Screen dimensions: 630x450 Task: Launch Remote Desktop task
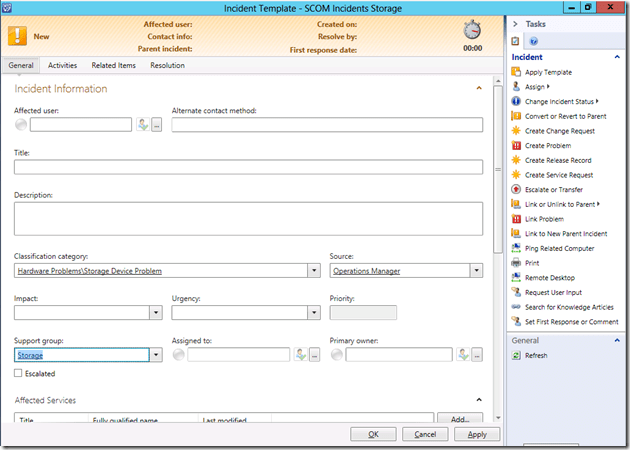[x=552, y=278]
